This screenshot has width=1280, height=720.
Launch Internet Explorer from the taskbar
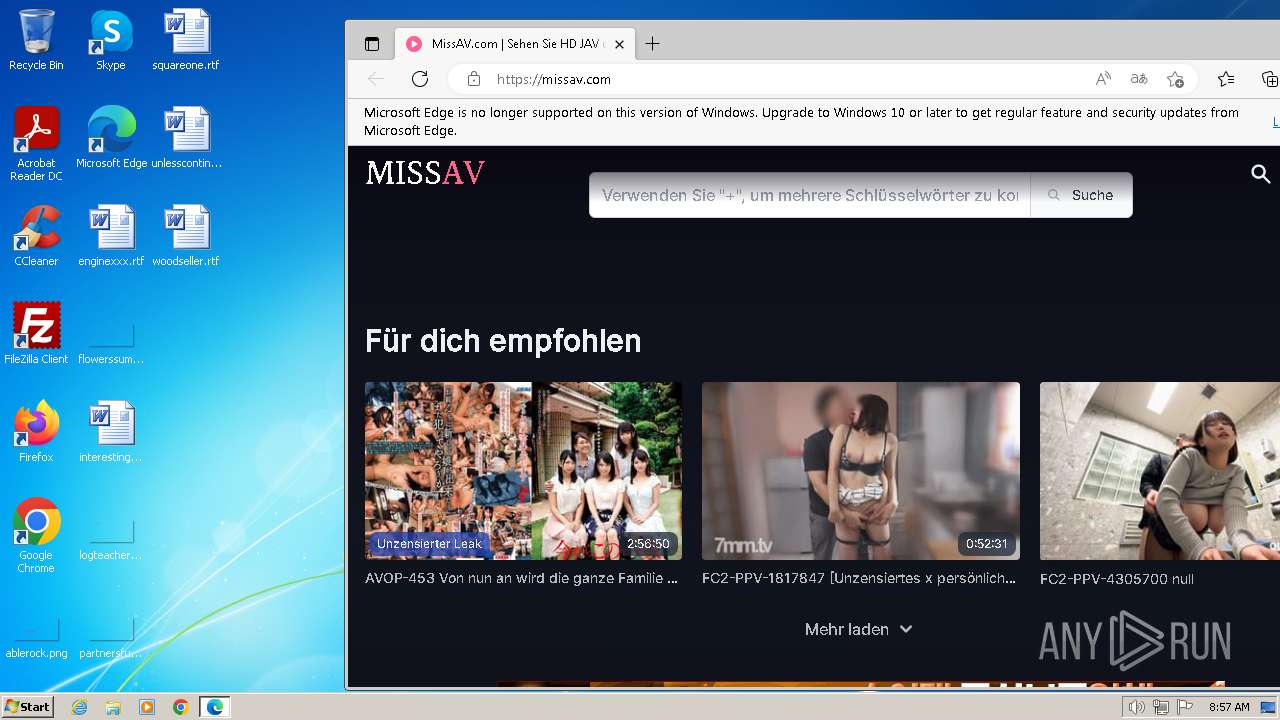click(79, 707)
